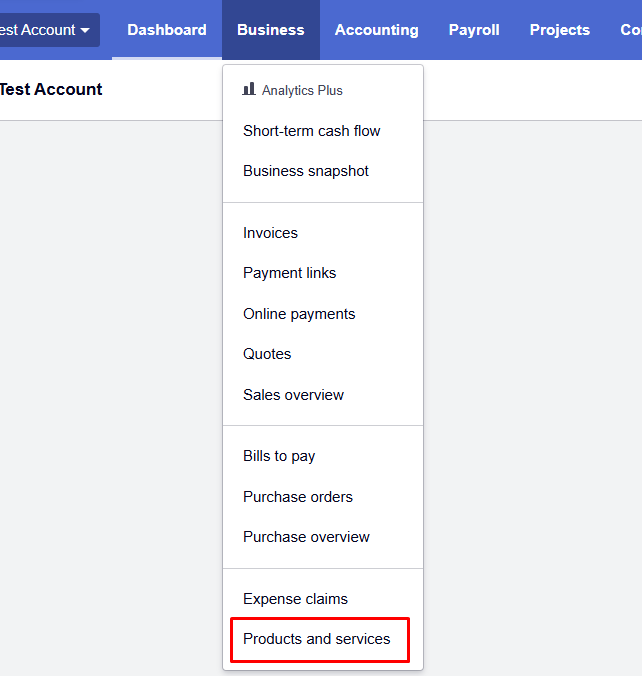The width and height of the screenshot is (642, 676).
Task: View the Sales overview page
Action: [293, 395]
